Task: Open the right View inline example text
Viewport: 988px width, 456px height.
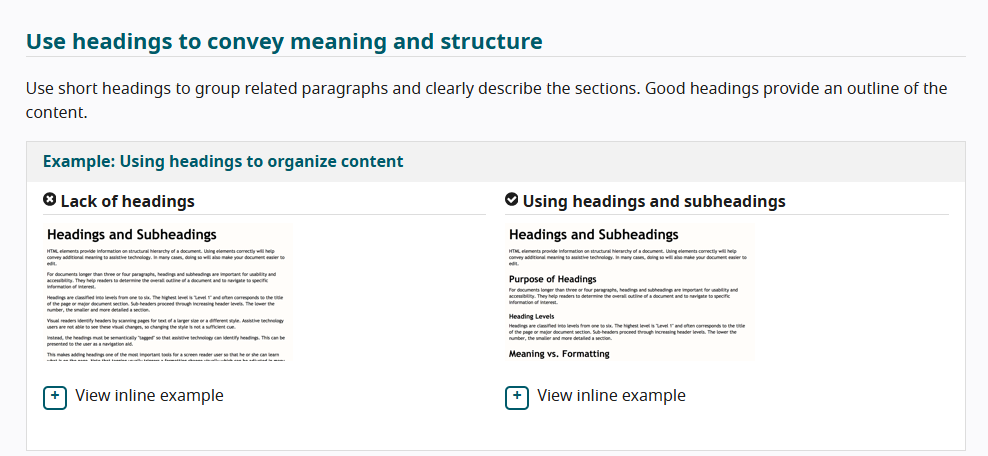Action: [611, 396]
